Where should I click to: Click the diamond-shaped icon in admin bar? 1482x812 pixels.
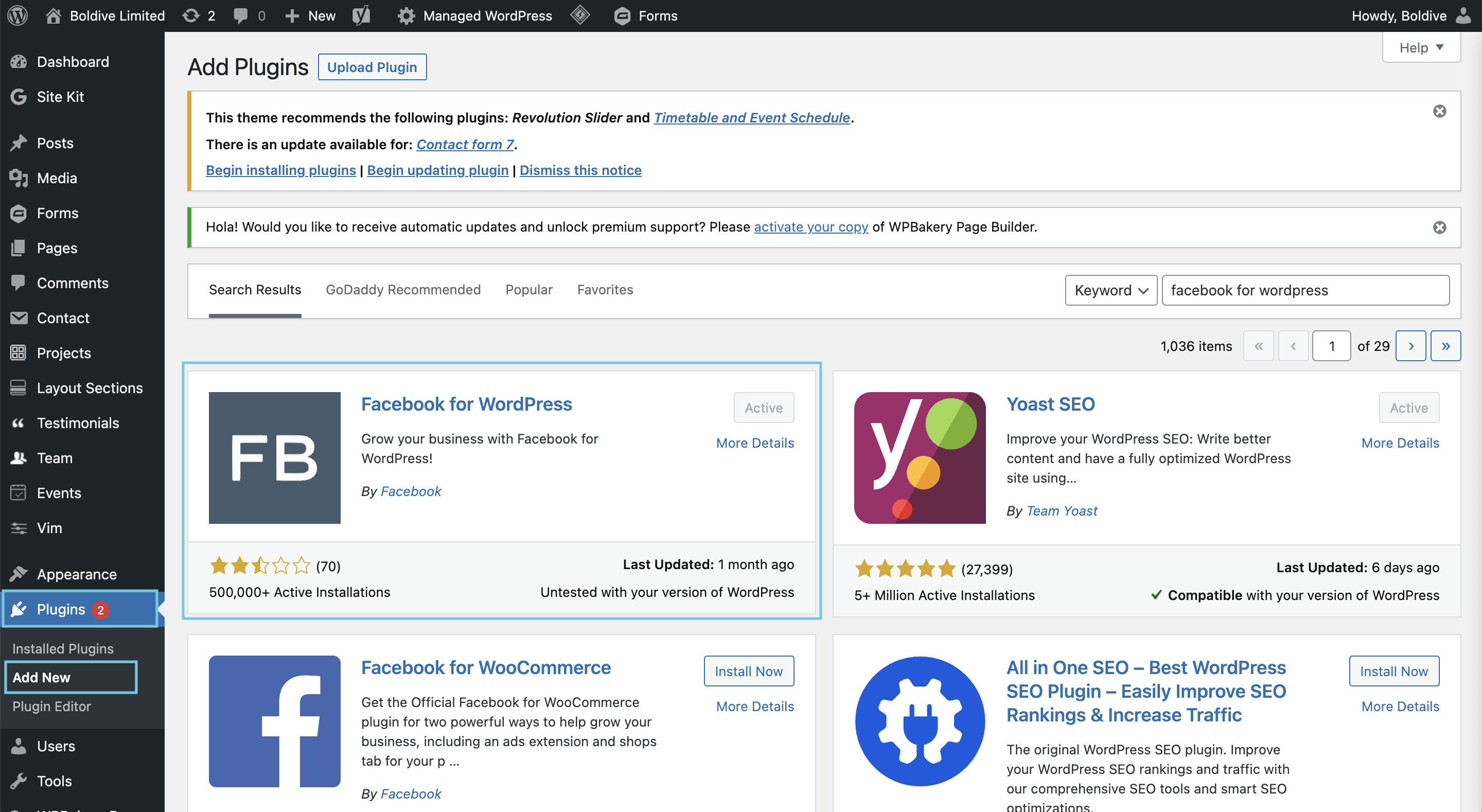pos(580,15)
